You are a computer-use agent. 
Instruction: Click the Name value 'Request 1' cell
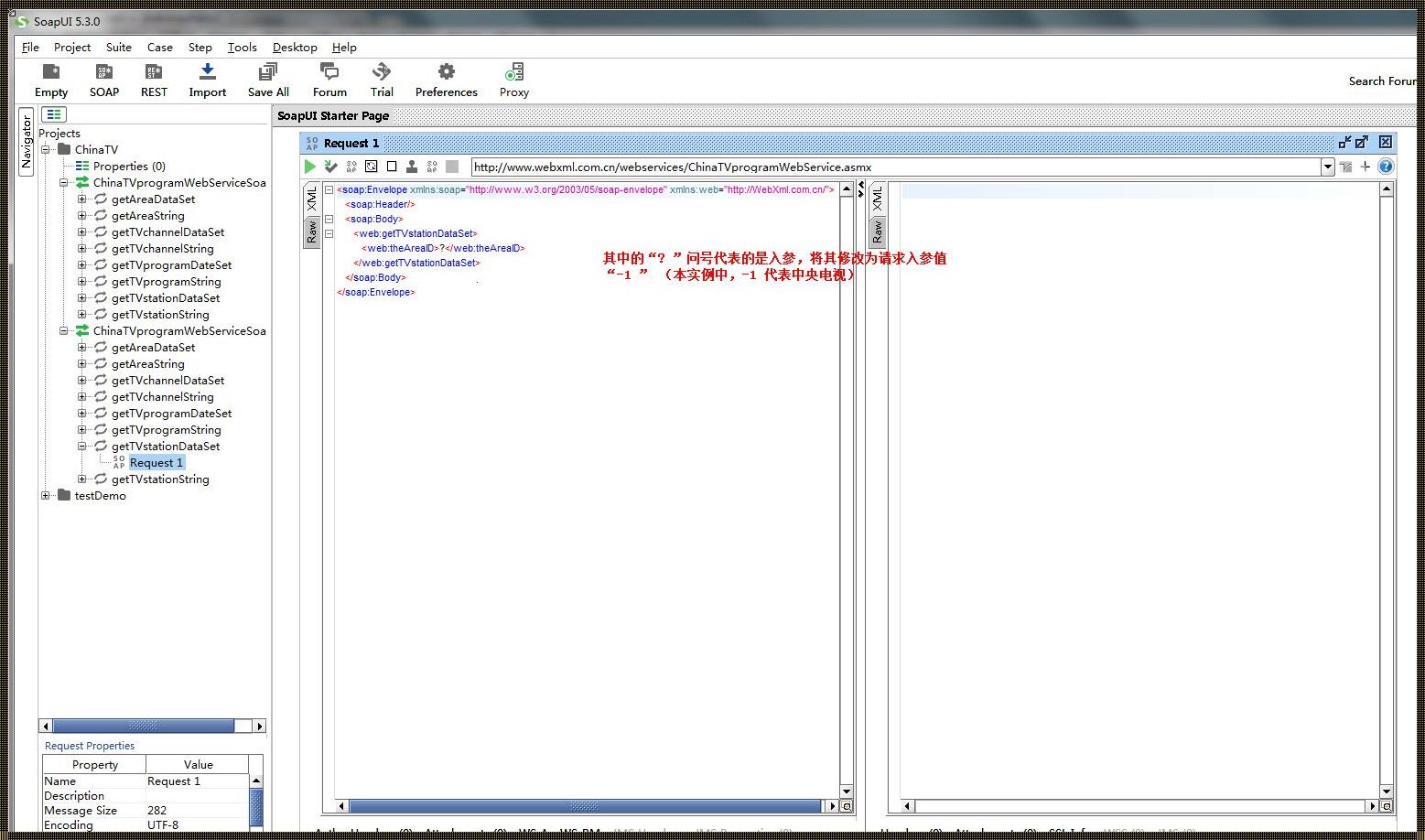tap(197, 781)
